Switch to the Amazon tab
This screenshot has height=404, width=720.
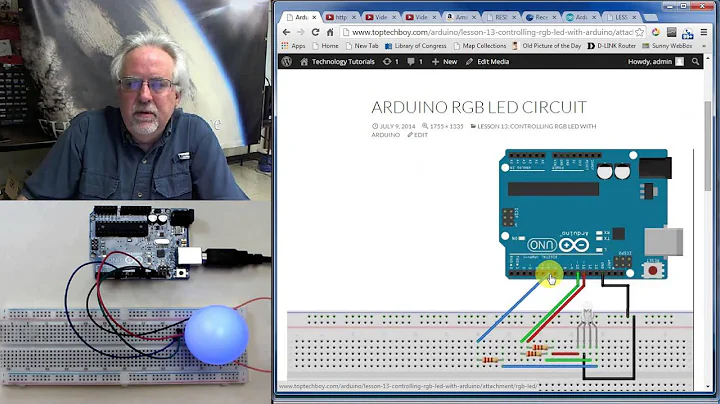461,17
